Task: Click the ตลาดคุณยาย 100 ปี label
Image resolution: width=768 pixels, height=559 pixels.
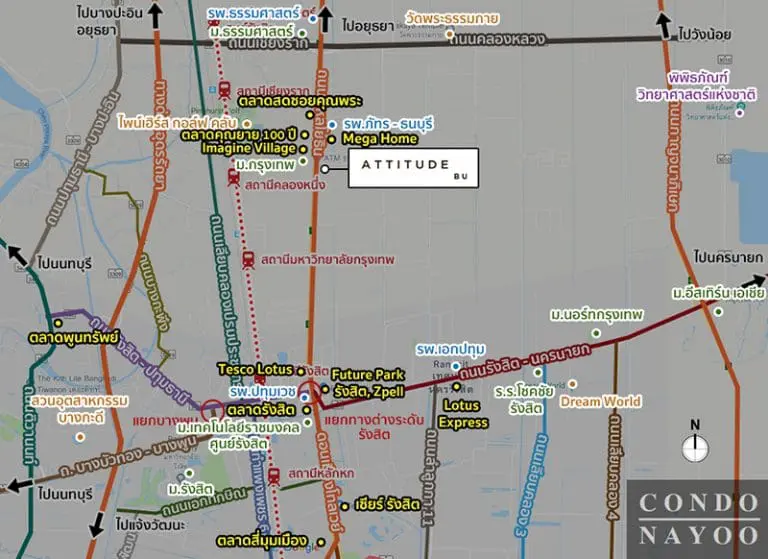Action: click(239, 135)
